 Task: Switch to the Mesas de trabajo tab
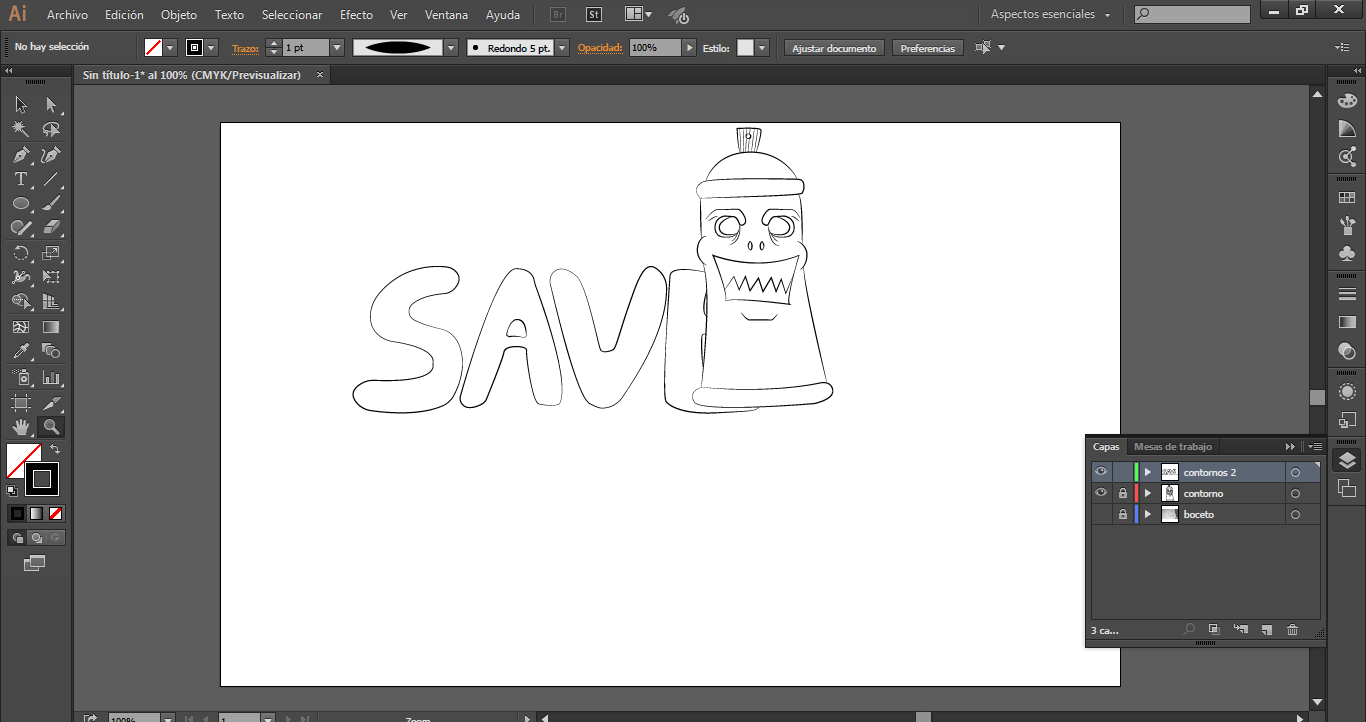pyautogui.click(x=1172, y=447)
